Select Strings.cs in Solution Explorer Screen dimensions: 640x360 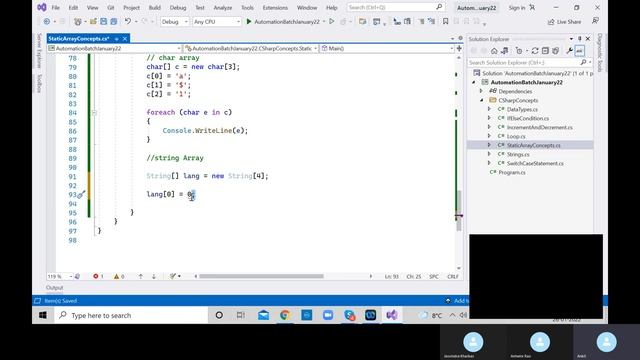click(x=518, y=154)
